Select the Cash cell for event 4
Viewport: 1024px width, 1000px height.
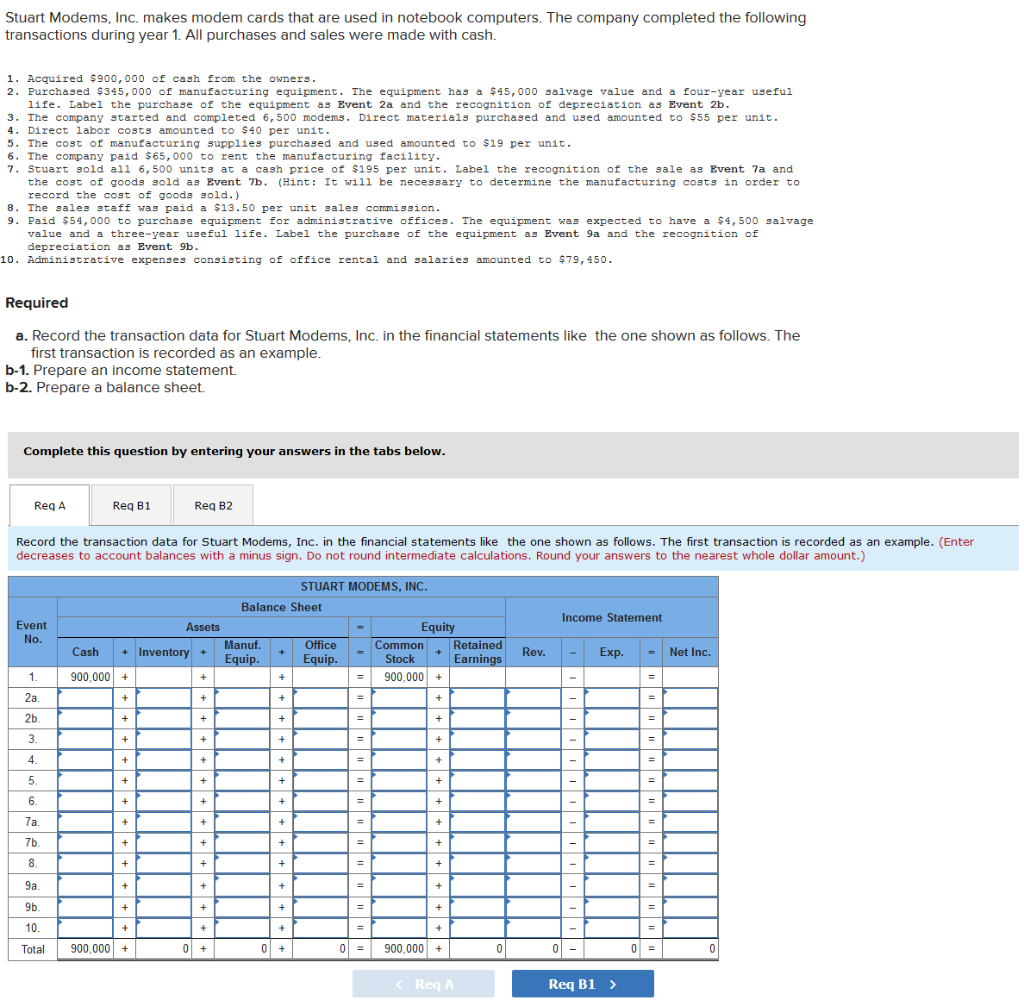click(x=86, y=760)
